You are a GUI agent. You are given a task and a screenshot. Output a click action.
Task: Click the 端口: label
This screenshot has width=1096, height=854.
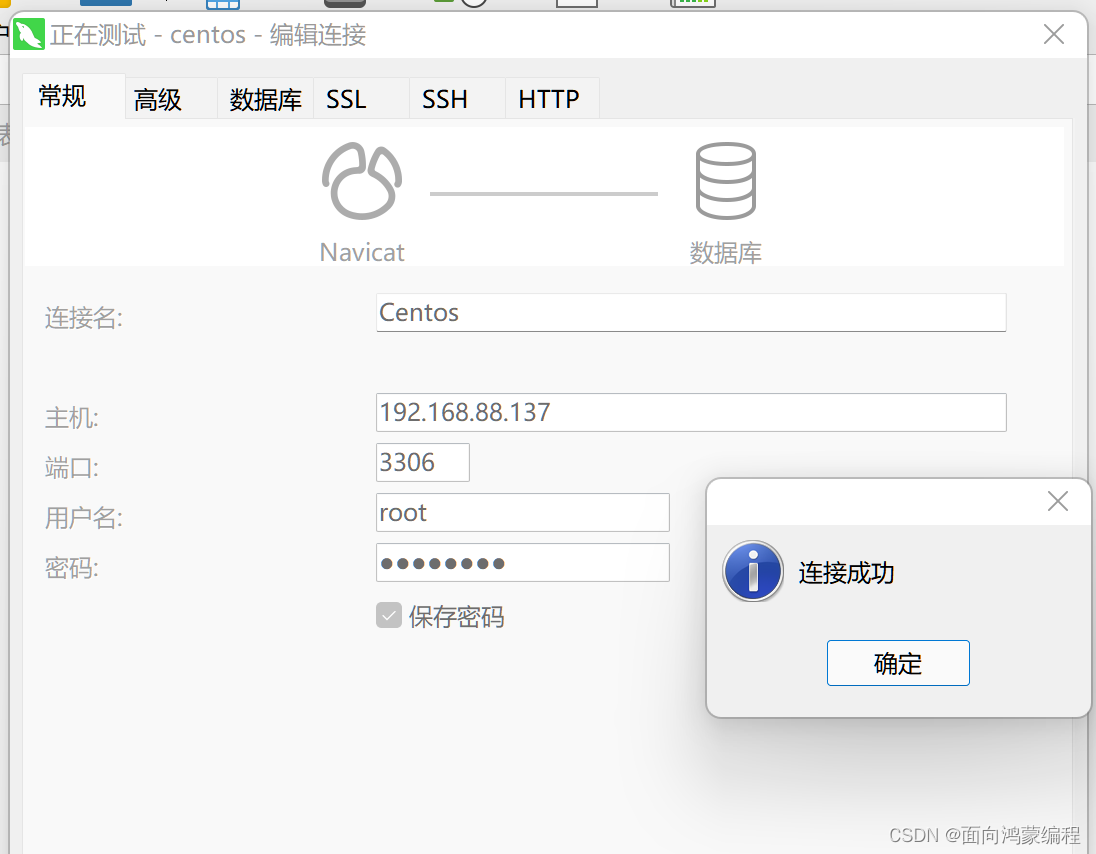click(x=72, y=468)
